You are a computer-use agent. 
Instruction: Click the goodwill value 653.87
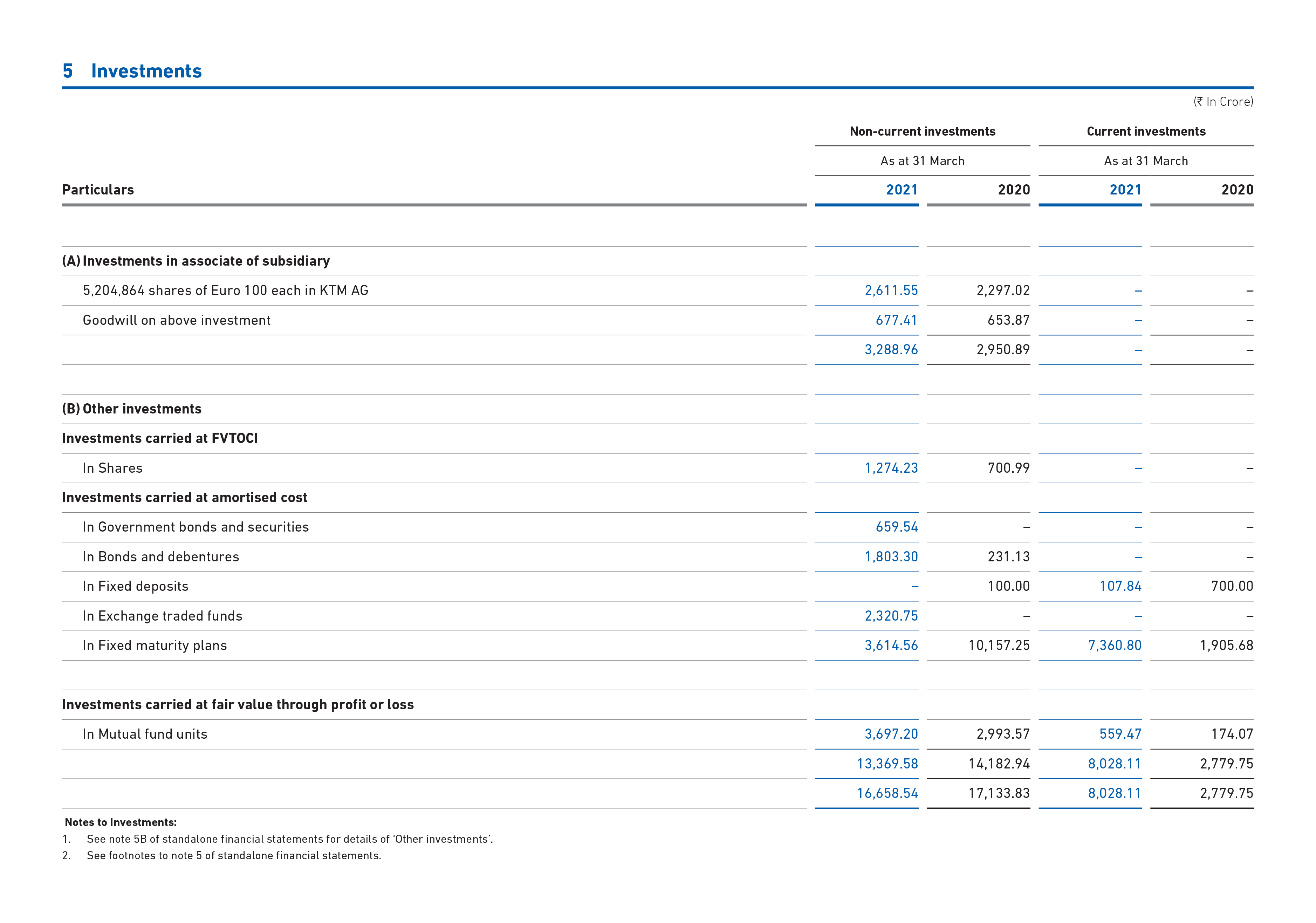(x=1008, y=321)
